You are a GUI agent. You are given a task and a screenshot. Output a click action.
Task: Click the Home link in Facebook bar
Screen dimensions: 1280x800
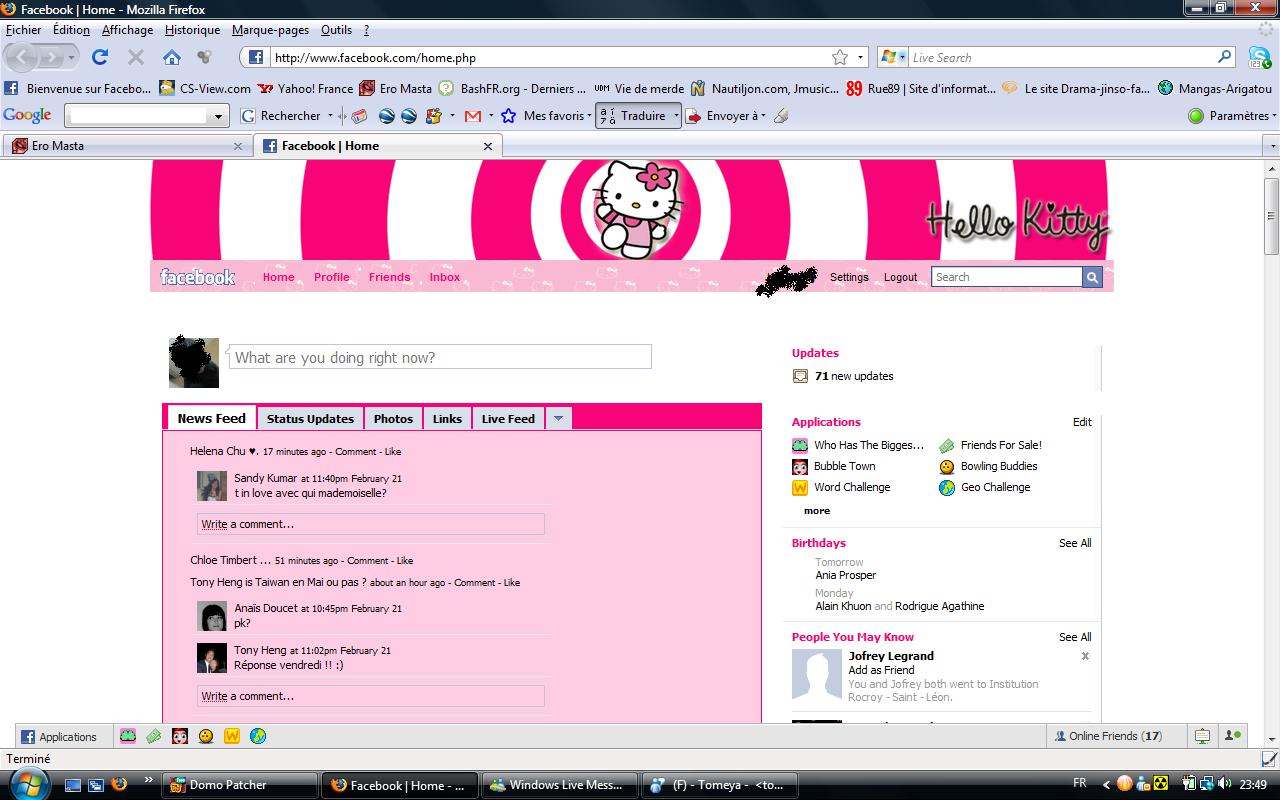pyautogui.click(x=278, y=277)
